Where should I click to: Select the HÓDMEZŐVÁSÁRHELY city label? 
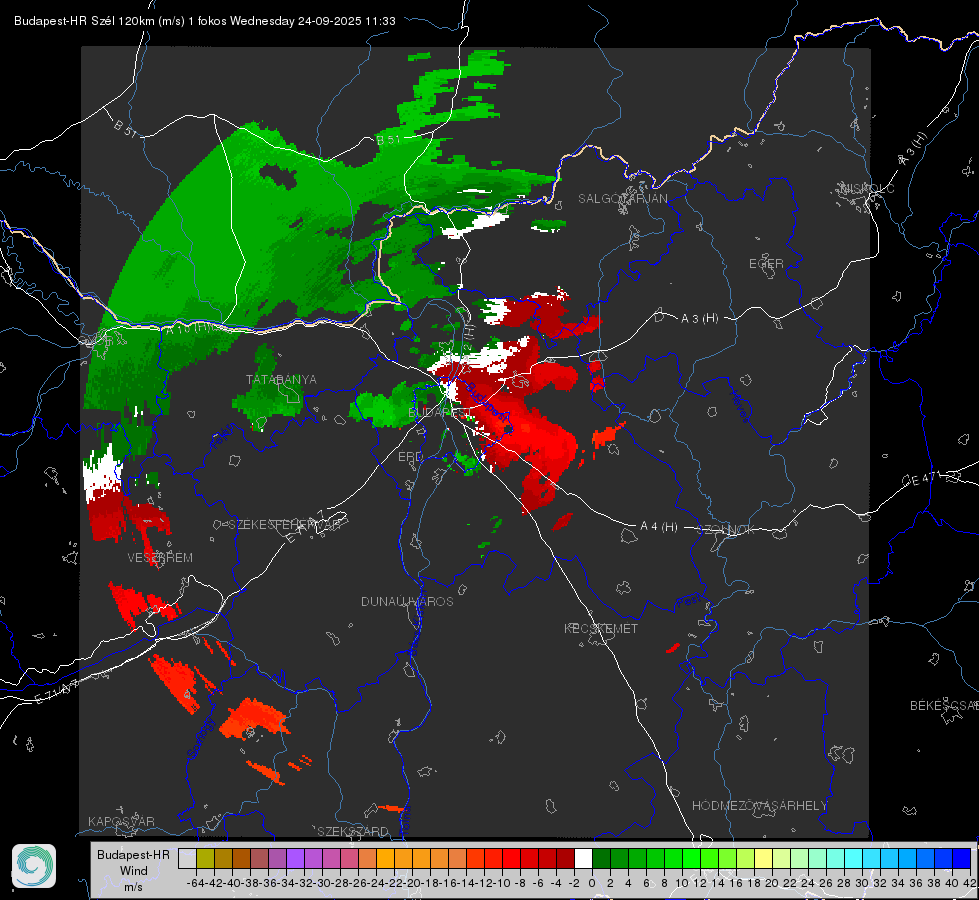(x=759, y=806)
